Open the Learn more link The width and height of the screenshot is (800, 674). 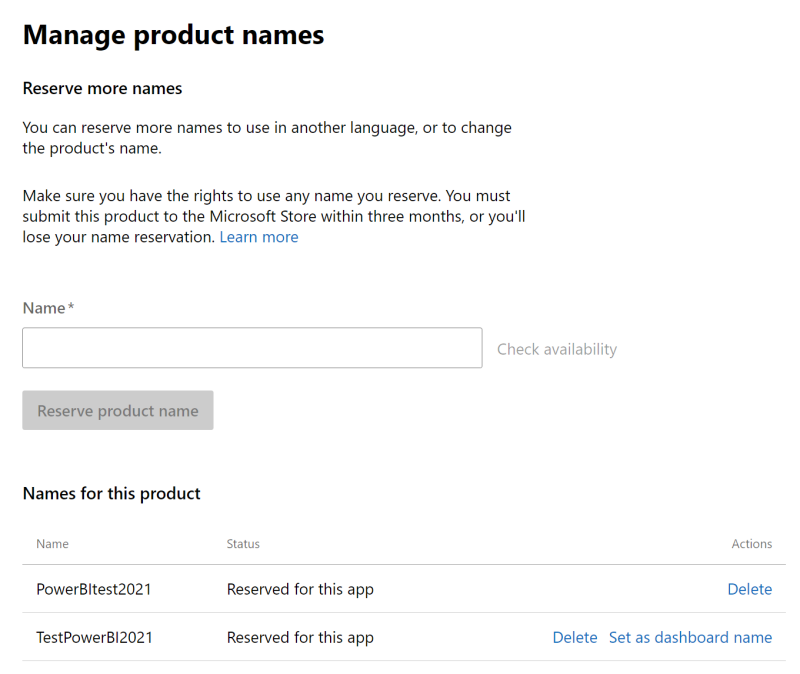click(259, 237)
